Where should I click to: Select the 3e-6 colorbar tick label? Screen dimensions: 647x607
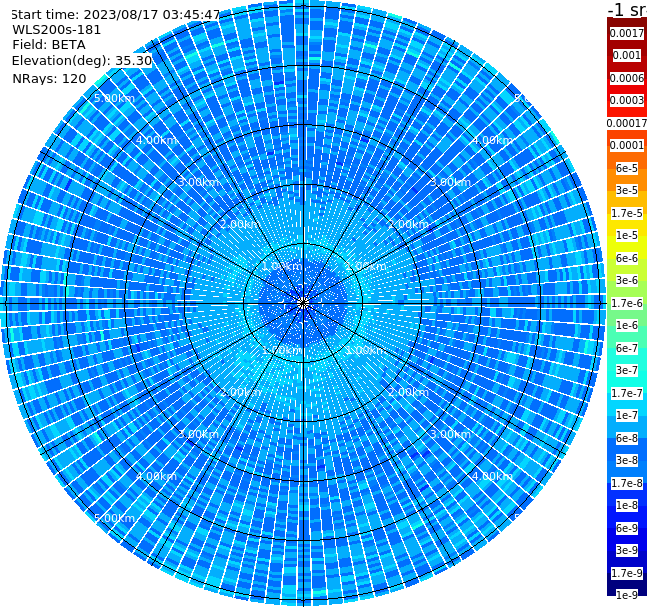tap(627, 280)
